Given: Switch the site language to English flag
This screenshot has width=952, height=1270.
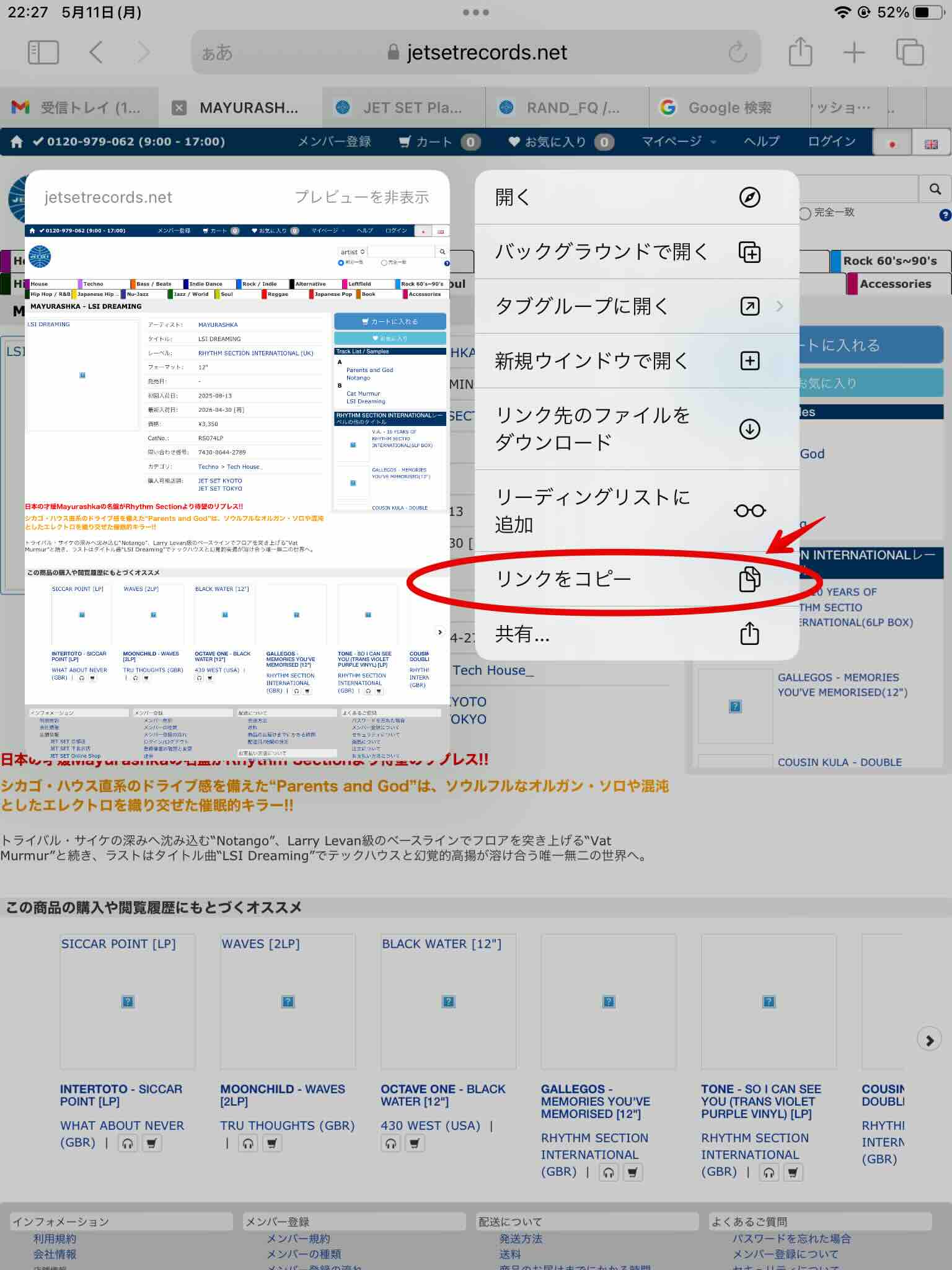Looking at the screenshot, I should (x=931, y=143).
